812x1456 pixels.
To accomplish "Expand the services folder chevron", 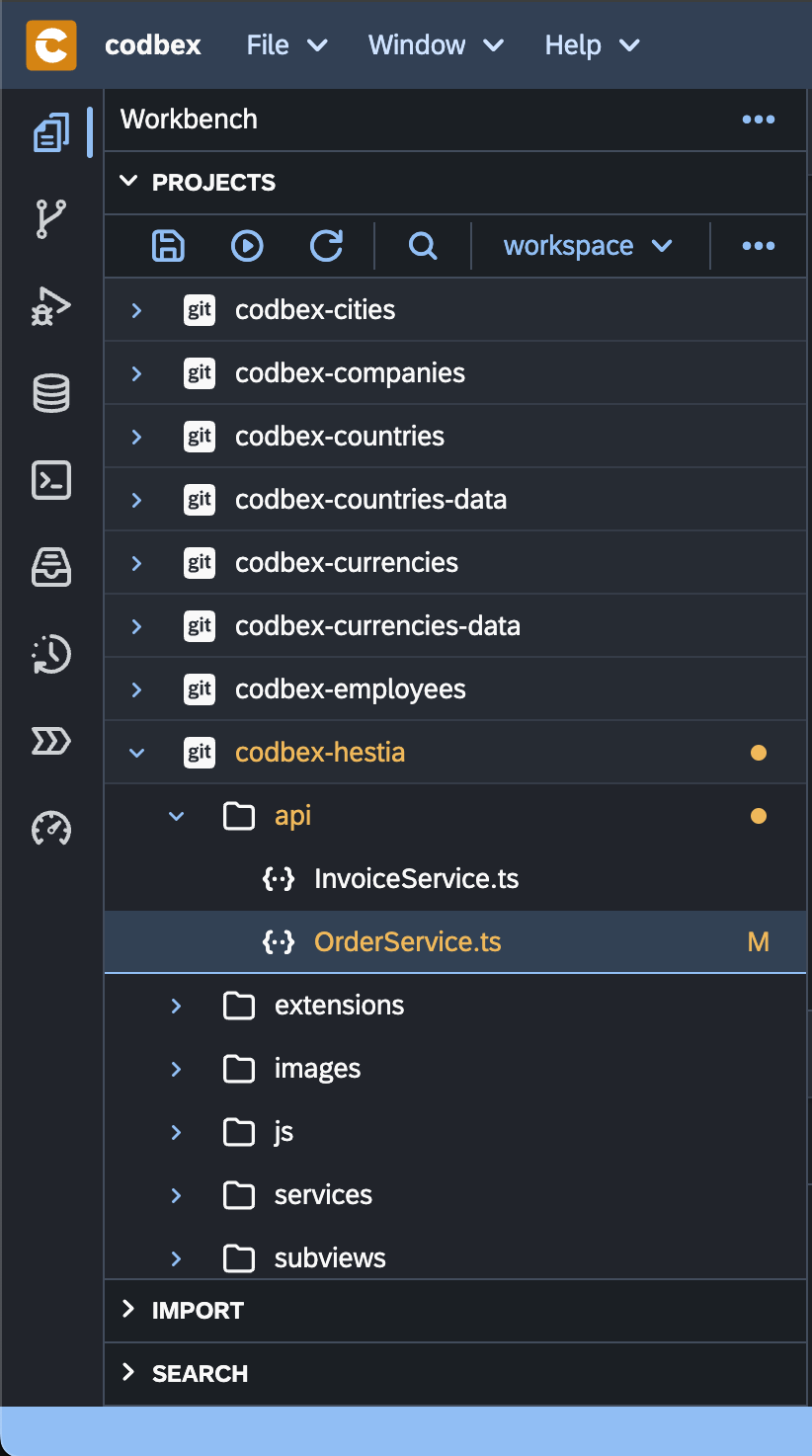I will [x=177, y=1195].
